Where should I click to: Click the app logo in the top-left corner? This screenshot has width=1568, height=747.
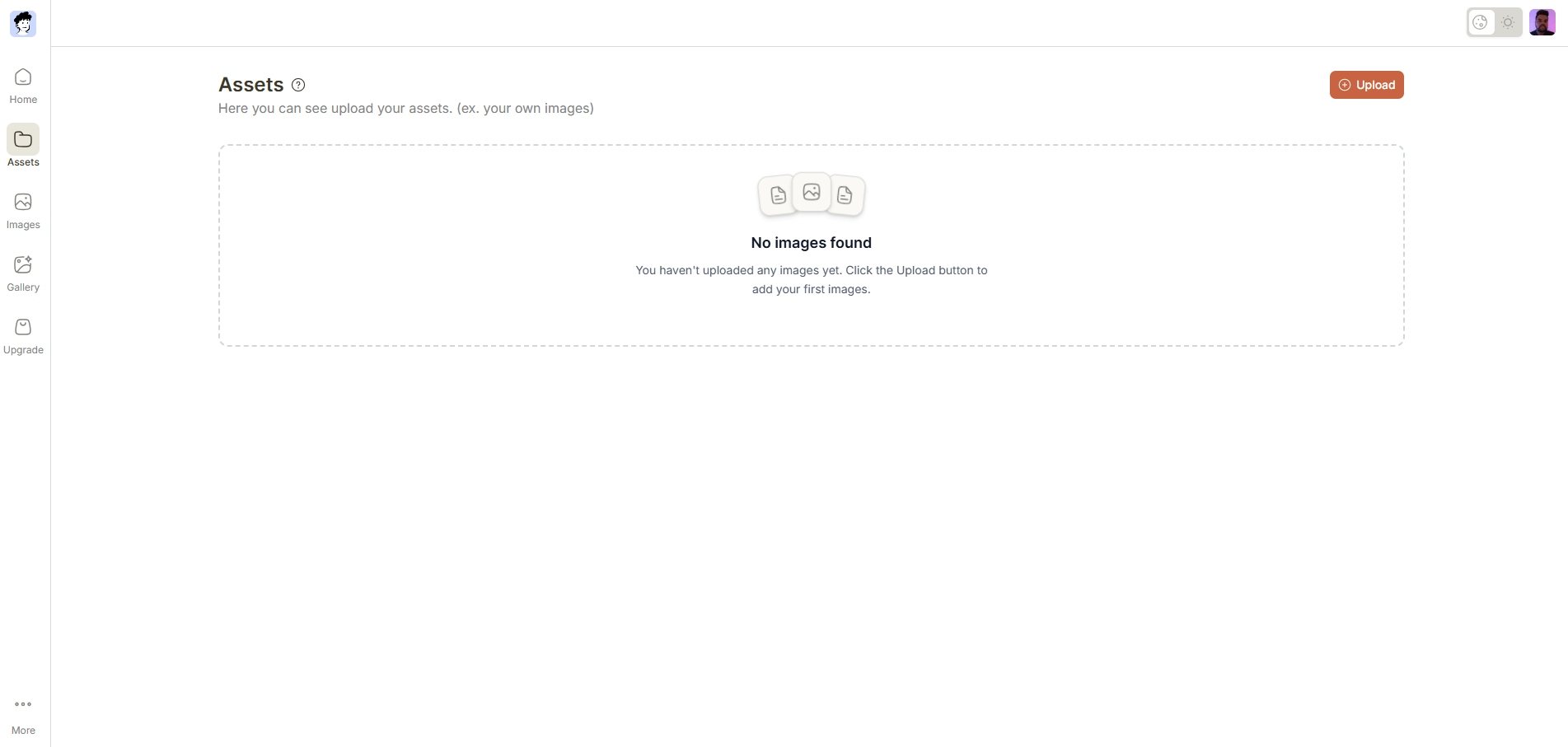click(x=23, y=23)
